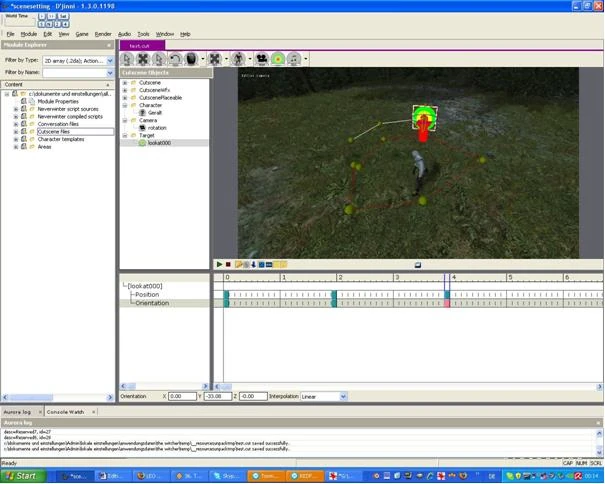Screen dimensions: 605x484
Task: Click the first move-arrows tool beside select arrow
Action: (x=143, y=59)
